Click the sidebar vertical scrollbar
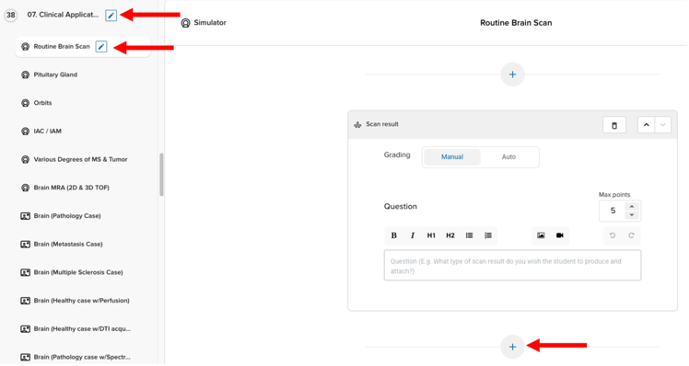The height and width of the screenshot is (366, 689). tap(161, 174)
